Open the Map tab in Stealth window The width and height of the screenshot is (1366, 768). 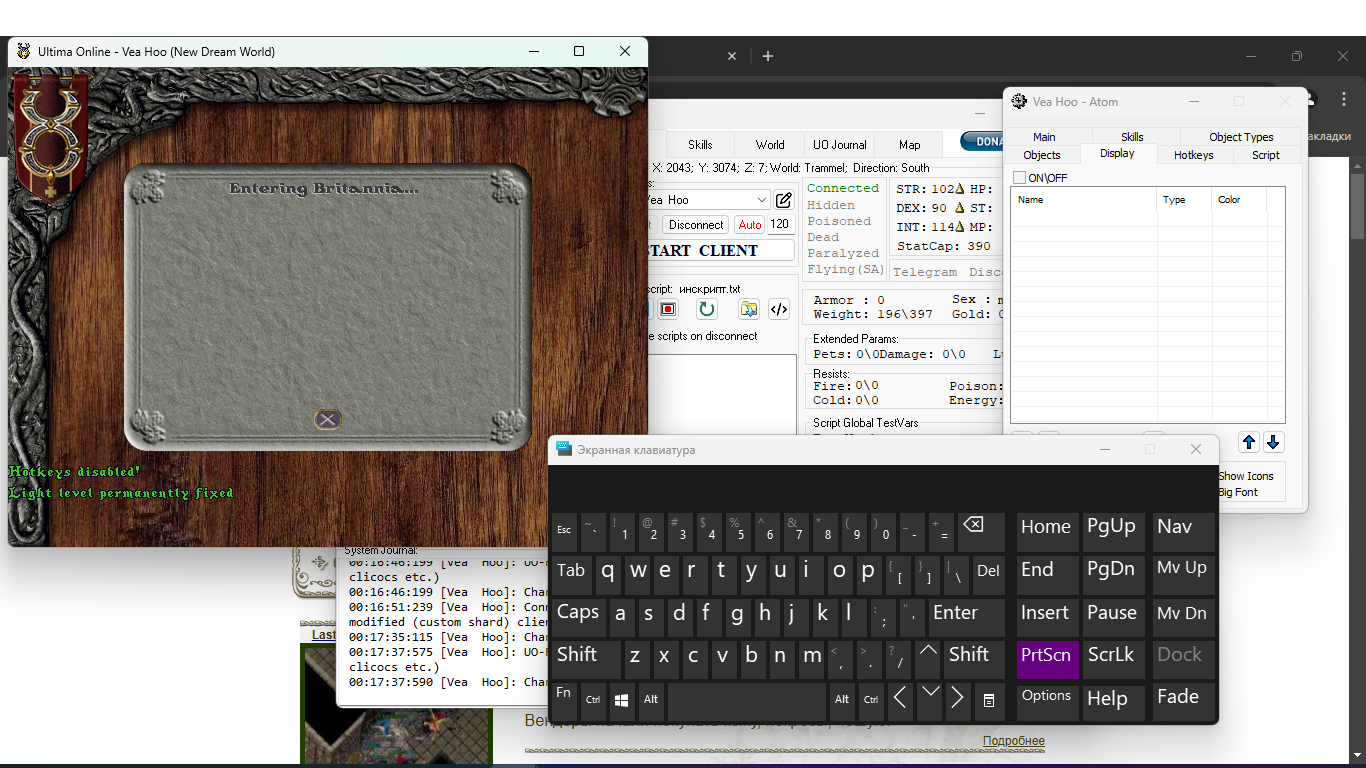tap(909, 145)
